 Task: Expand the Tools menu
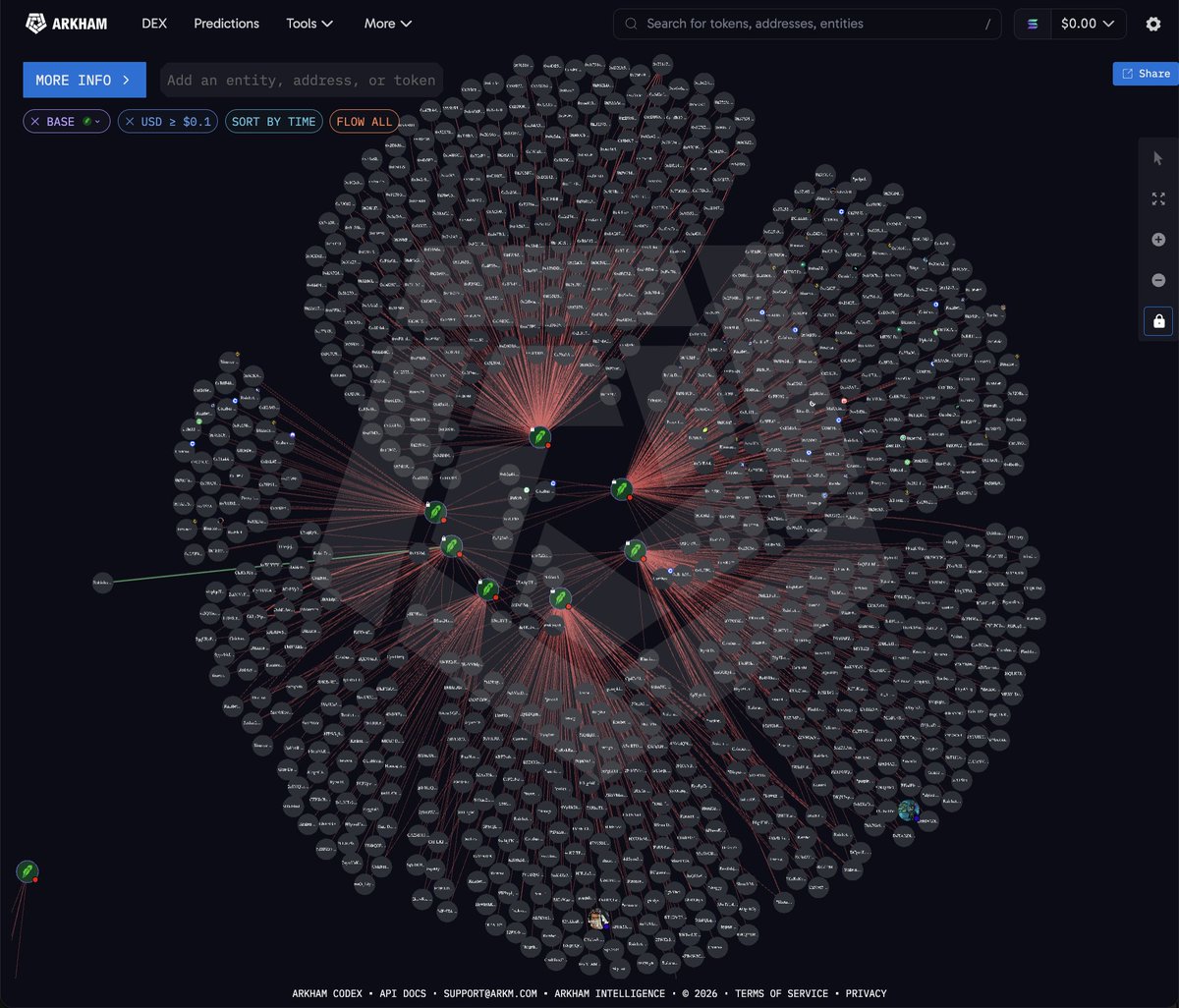[x=310, y=24]
